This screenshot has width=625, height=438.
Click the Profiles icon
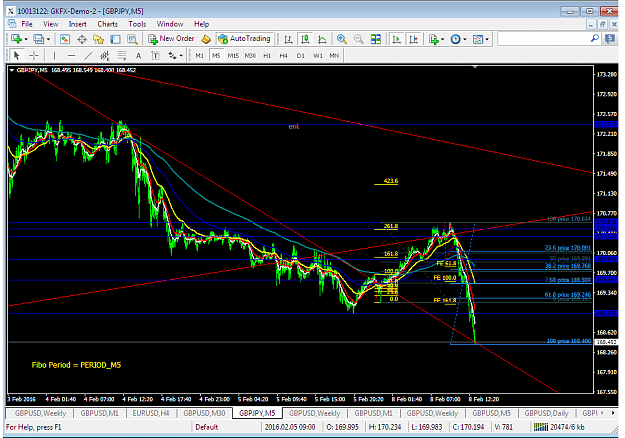click(39, 39)
